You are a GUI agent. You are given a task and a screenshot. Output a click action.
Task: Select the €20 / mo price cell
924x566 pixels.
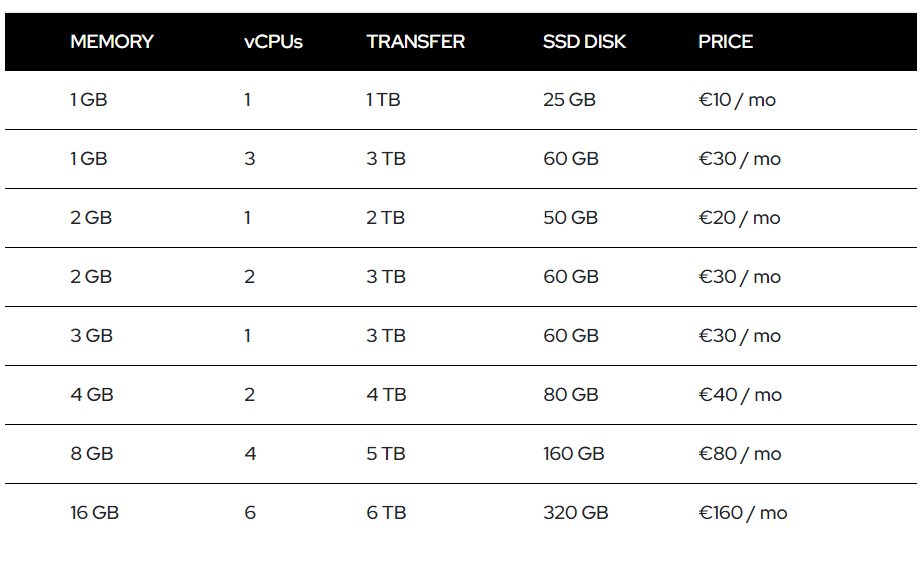click(740, 218)
